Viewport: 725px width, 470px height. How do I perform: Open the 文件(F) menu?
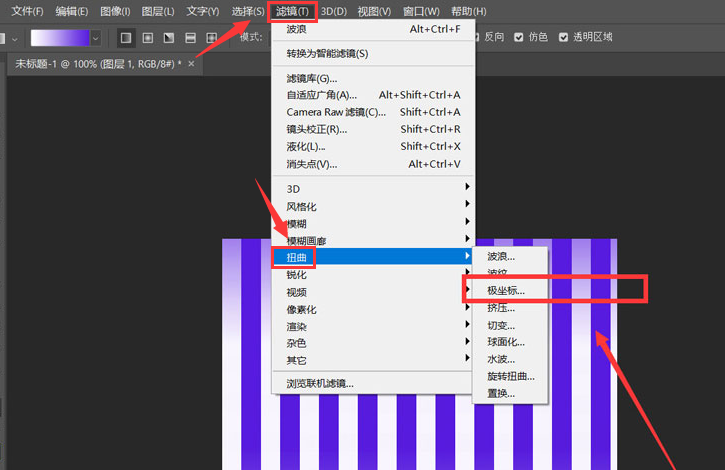[x=27, y=11]
